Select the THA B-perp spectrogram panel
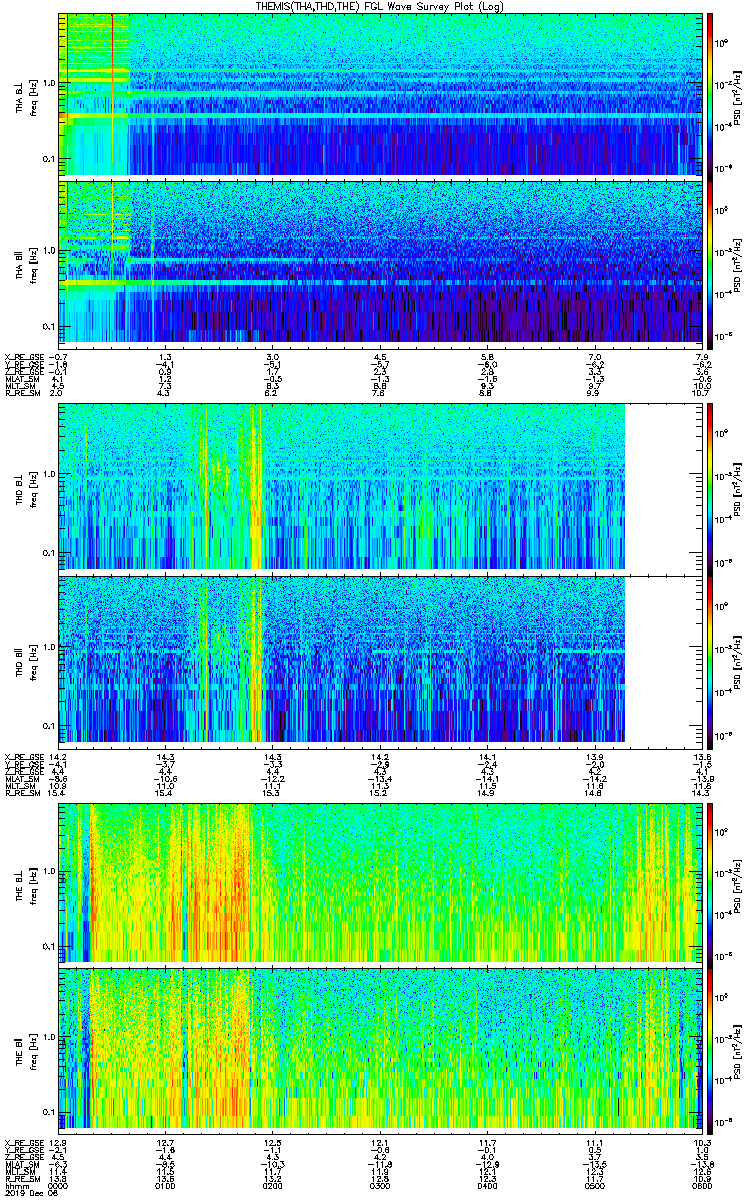 tap(380, 95)
